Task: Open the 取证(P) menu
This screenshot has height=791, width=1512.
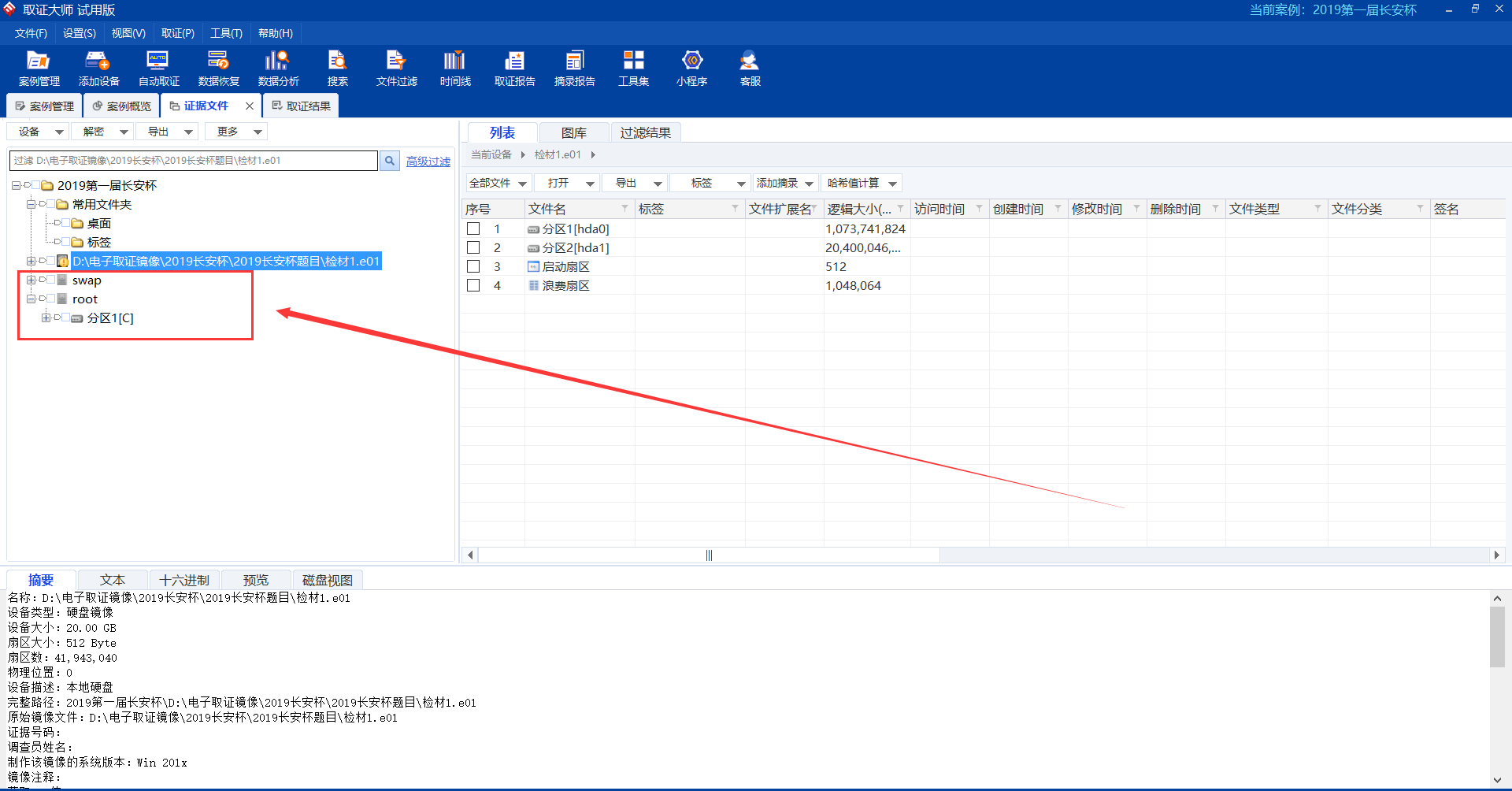Action: [178, 33]
